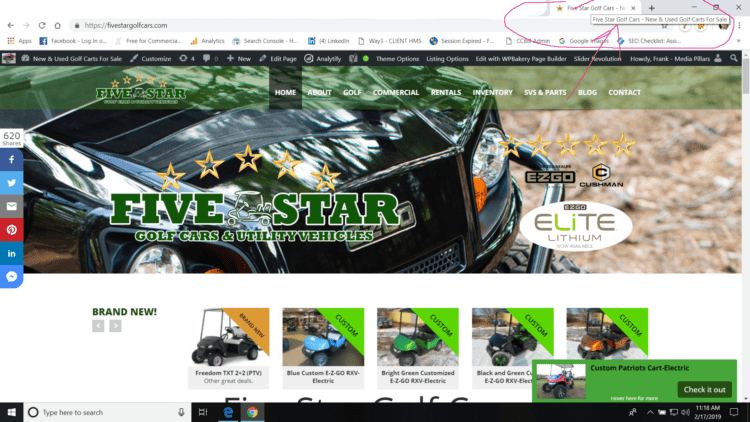This screenshot has width=750, height=422.
Task: Open the CONTACT nav item
Action: [x=624, y=92]
